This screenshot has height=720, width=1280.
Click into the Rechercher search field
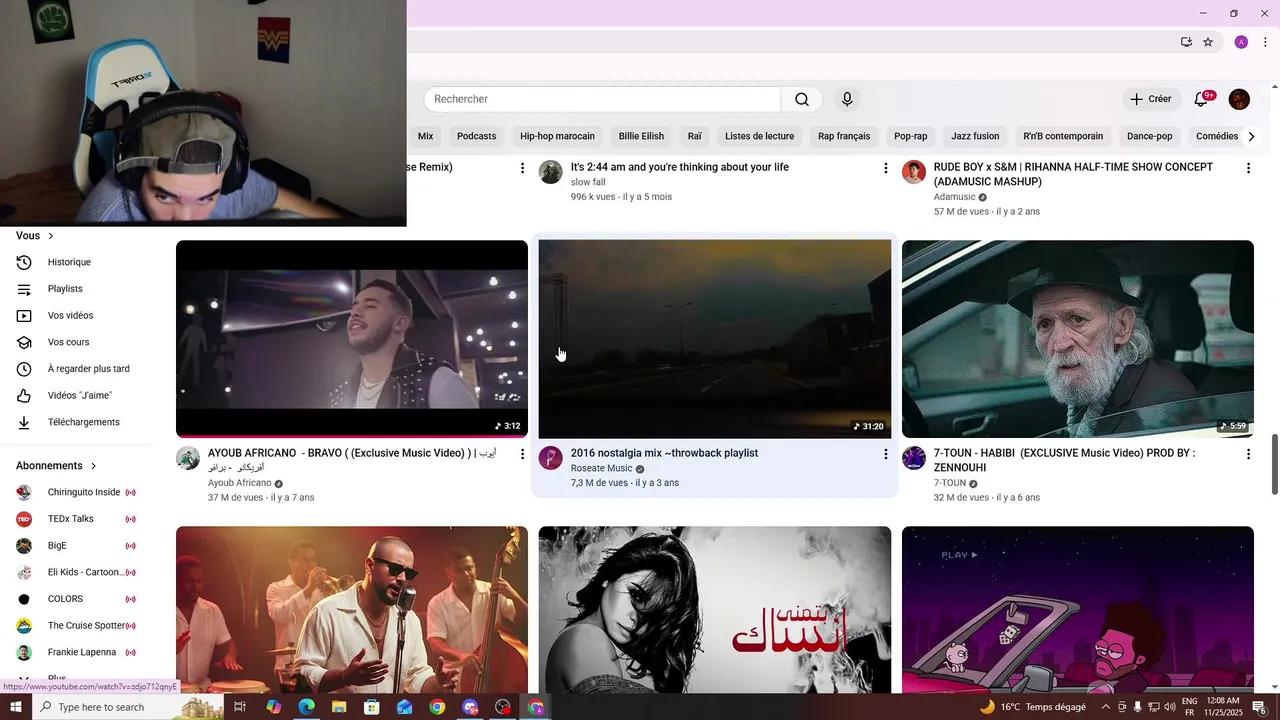coord(602,99)
